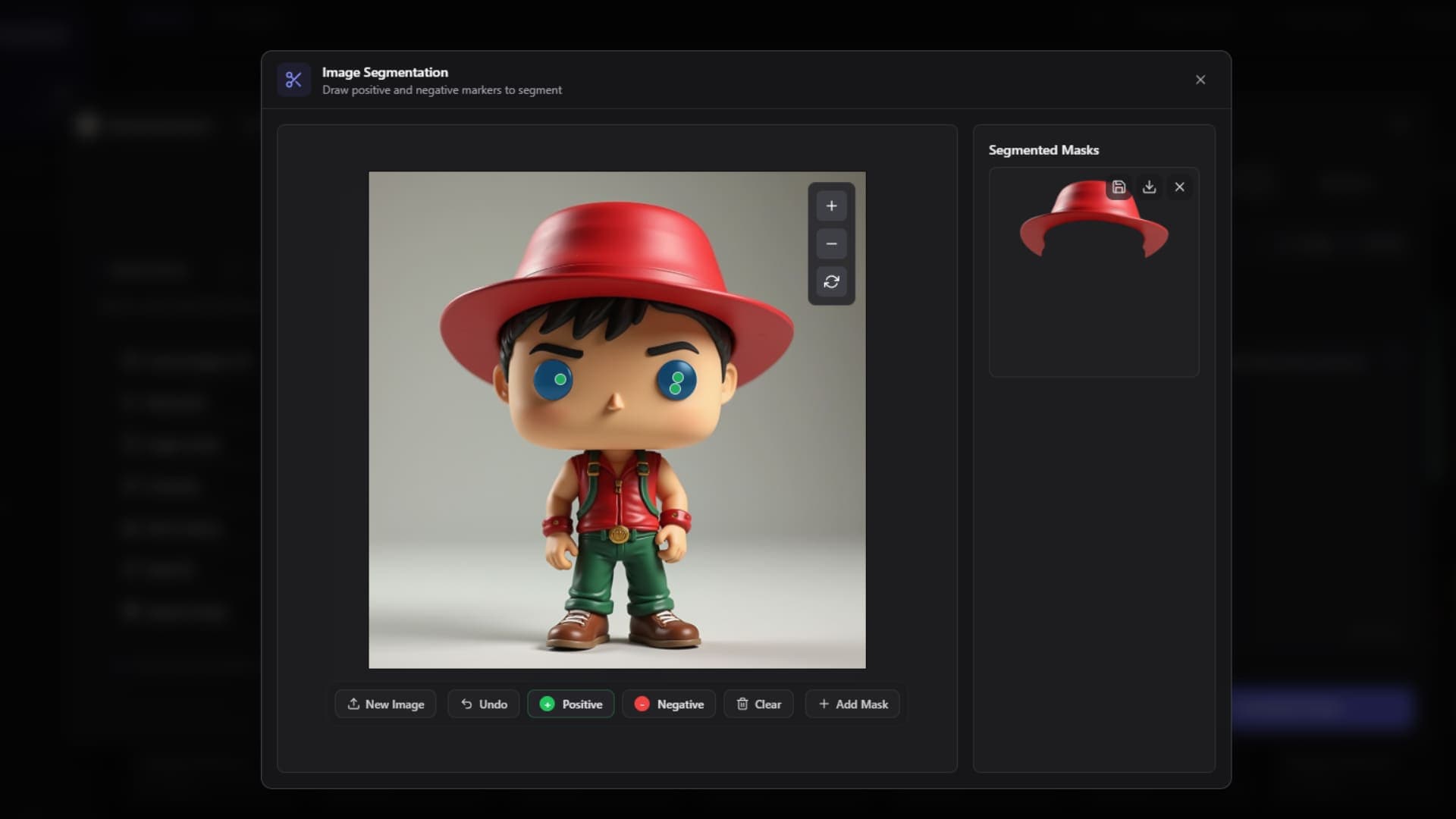Switch to Negative marker mode

click(668, 704)
